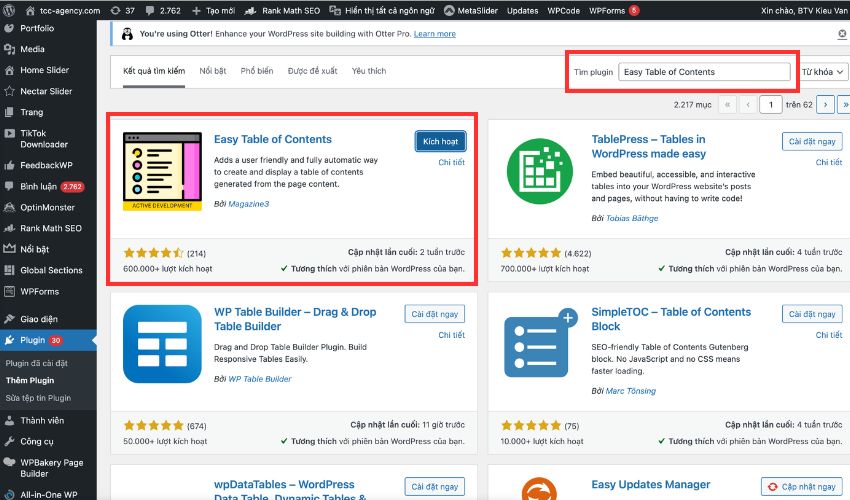Open Media library in sidebar

33,49
